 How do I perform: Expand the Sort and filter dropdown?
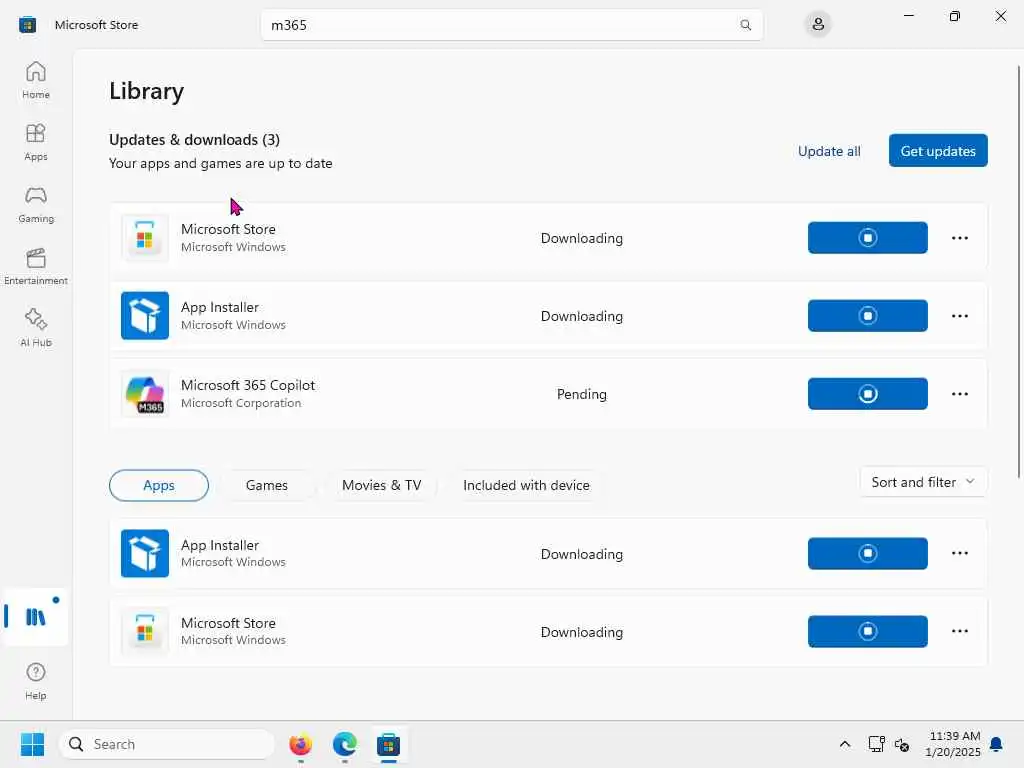pyautogui.click(x=923, y=482)
